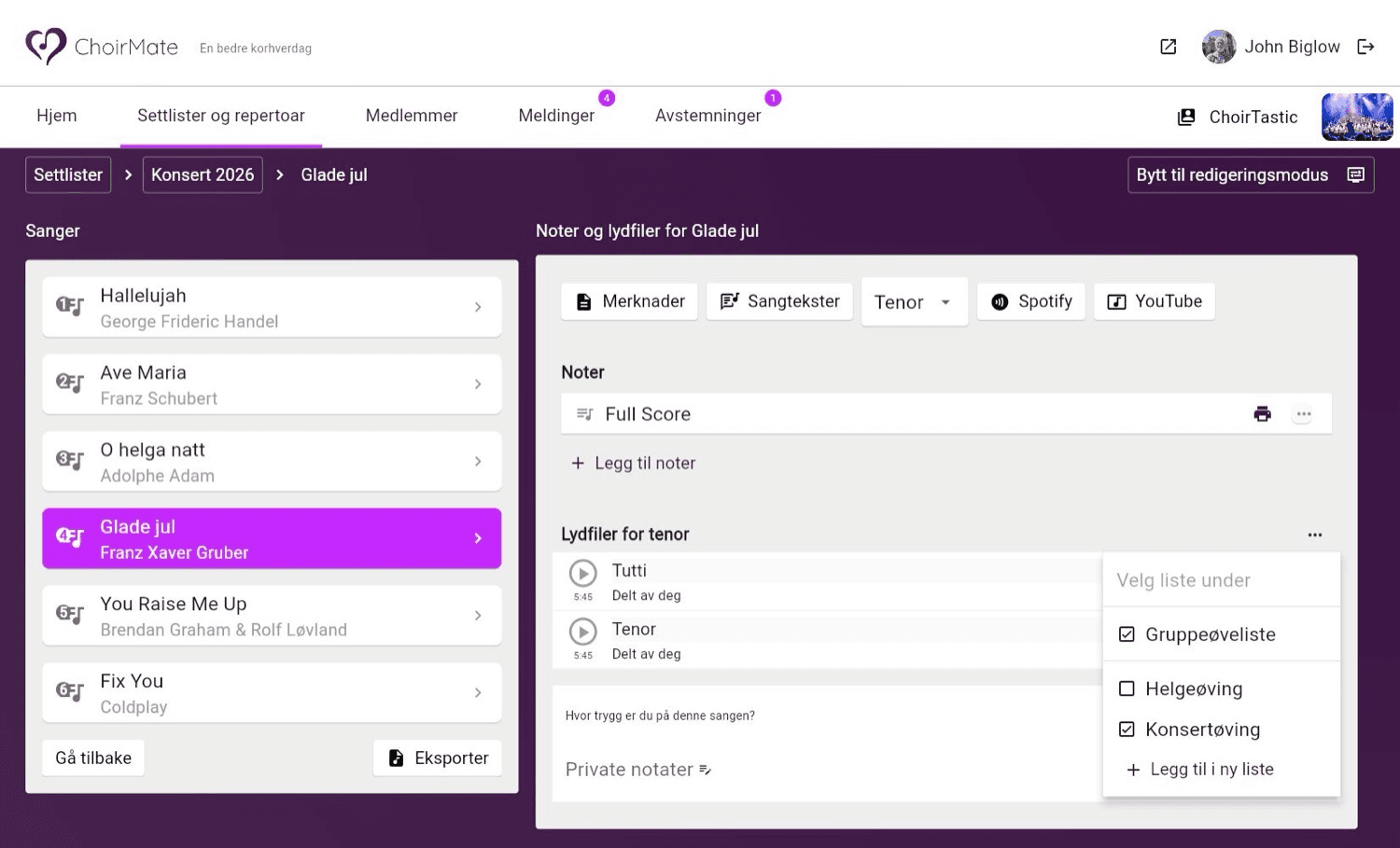Viewport: 1400px width, 848px height.
Task: Click the 'Glade jul' breadcrumb text
Action: 334,174
